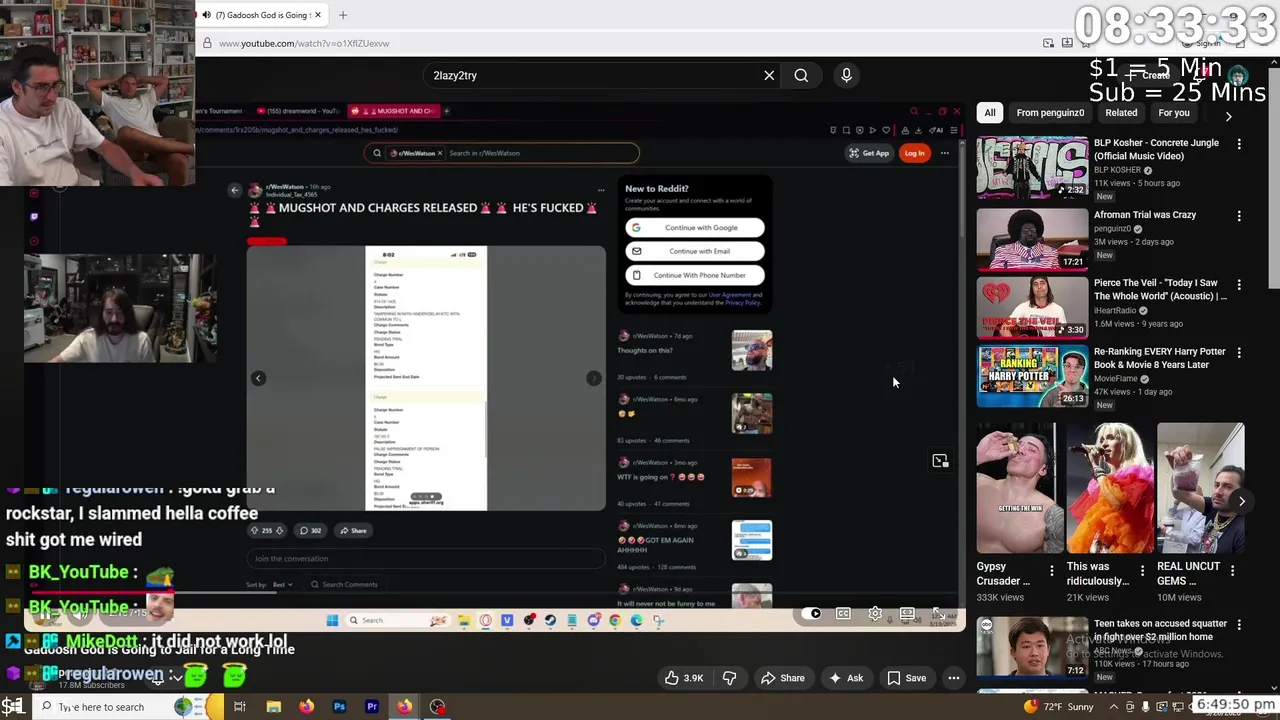The image size is (1280, 720).
Task: Open the miniplayer overlay icon on video
Action: coord(940,461)
